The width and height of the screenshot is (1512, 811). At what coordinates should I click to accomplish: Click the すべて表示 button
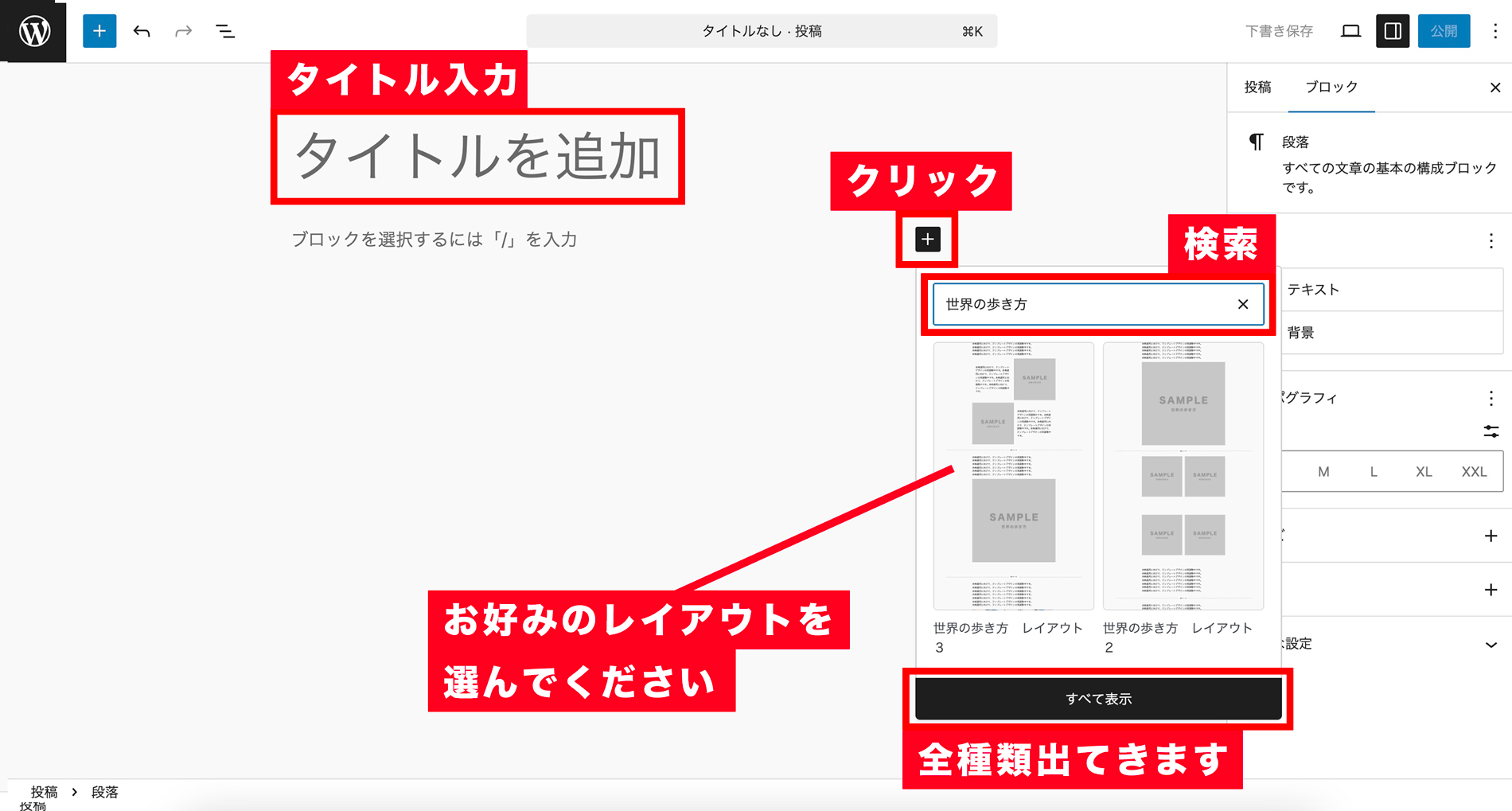tap(1098, 699)
